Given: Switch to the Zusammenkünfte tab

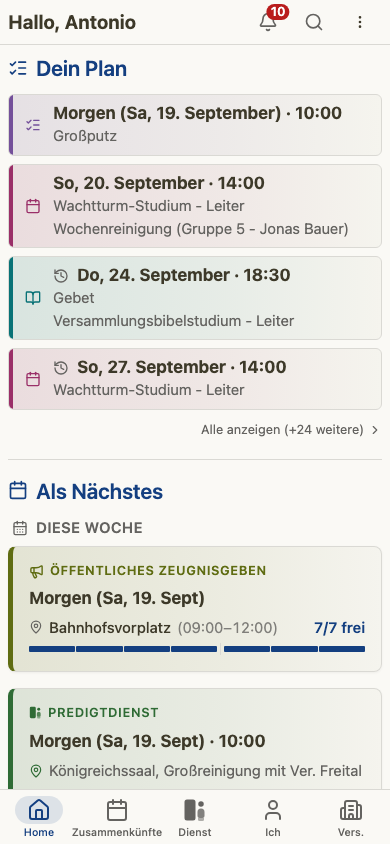Looking at the screenshot, I should pyautogui.click(x=117, y=817).
